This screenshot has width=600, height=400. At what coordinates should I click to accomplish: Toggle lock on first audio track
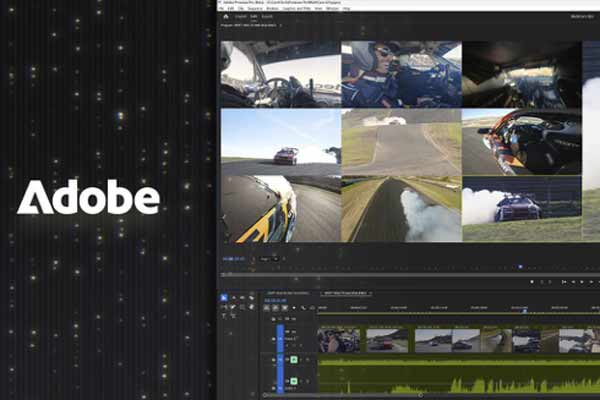[274, 360]
